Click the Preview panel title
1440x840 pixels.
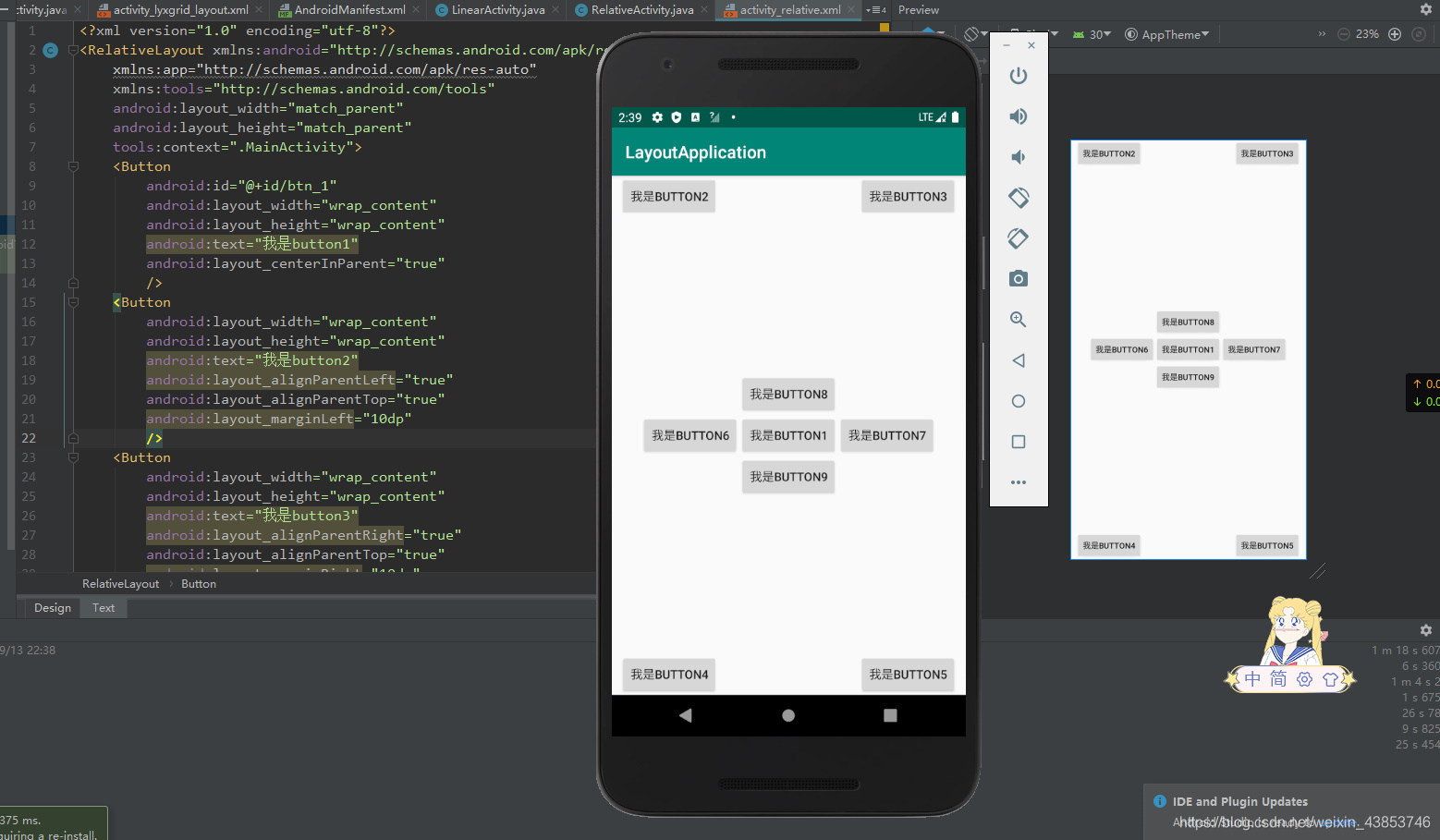pyautogui.click(x=919, y=10)
